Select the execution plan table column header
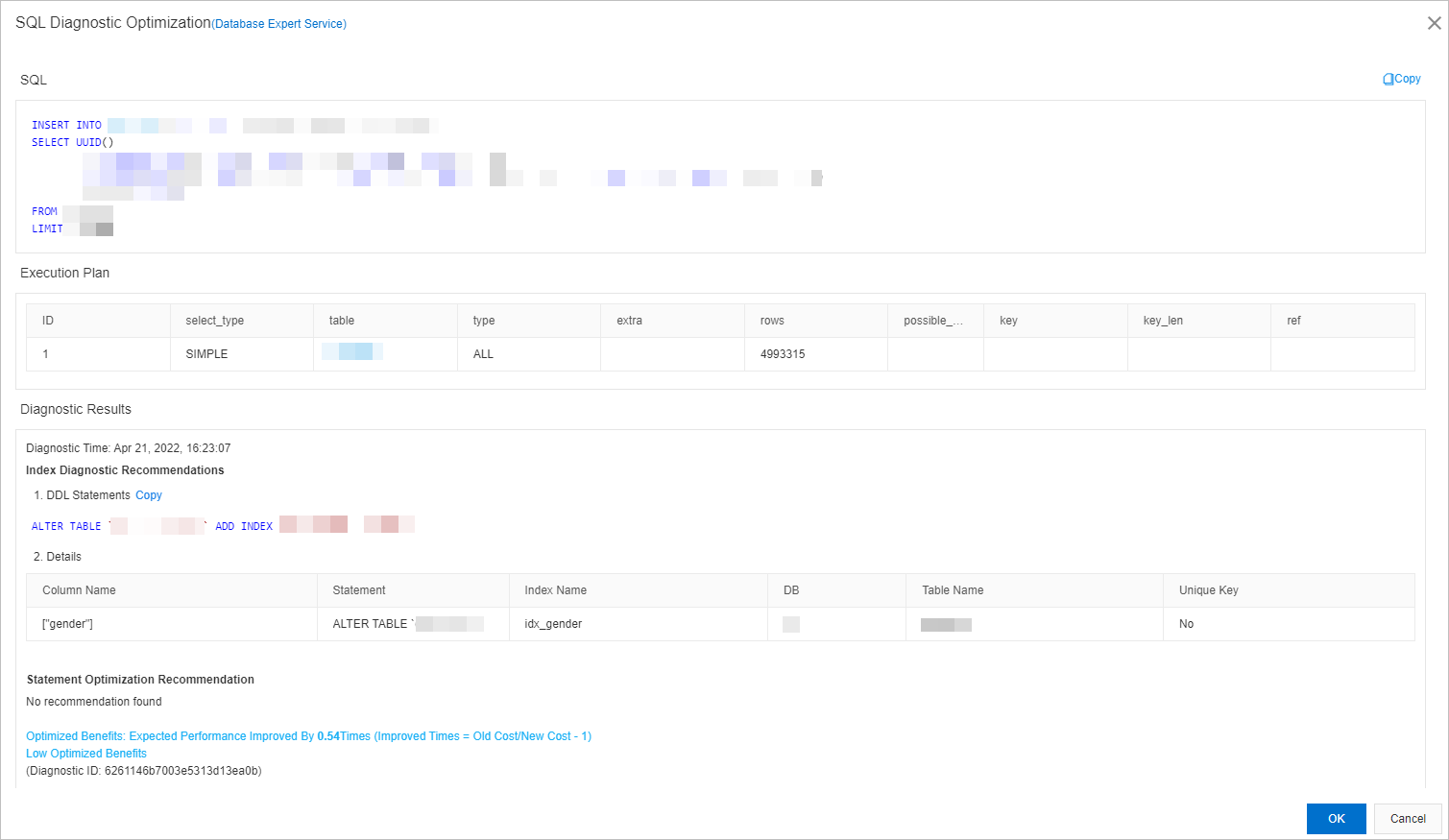Viewport: 1449px width, 840px height. click(x=385, y=321)
